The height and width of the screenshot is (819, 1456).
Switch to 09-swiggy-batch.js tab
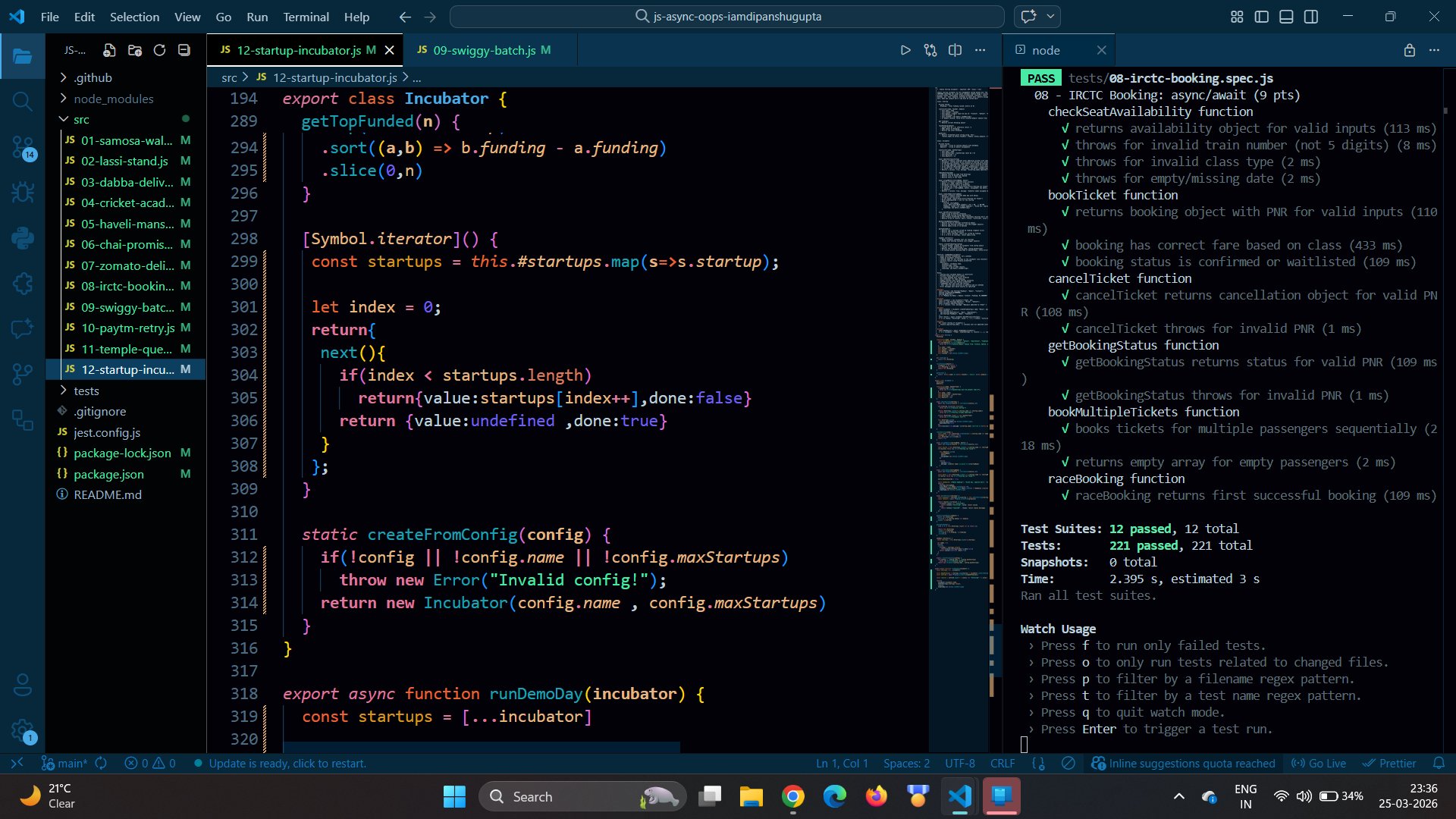484,50
